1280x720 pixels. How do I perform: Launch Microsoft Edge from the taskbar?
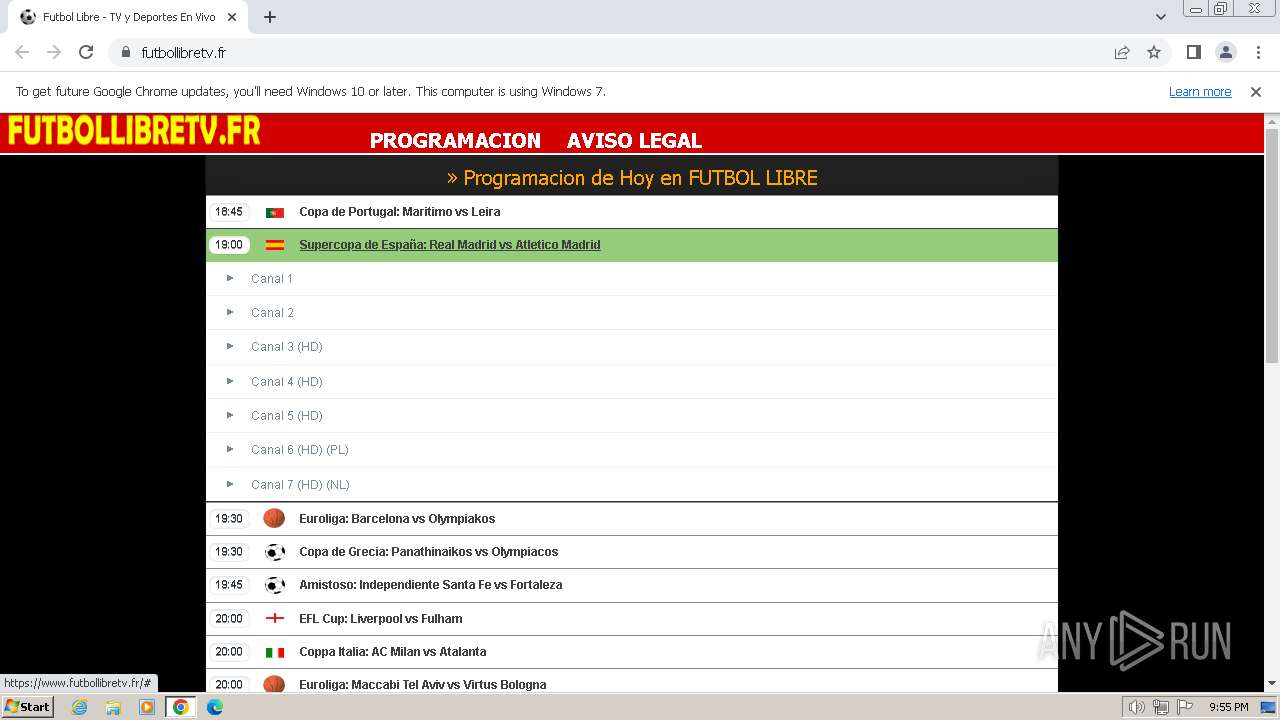(x=215, y=707)
